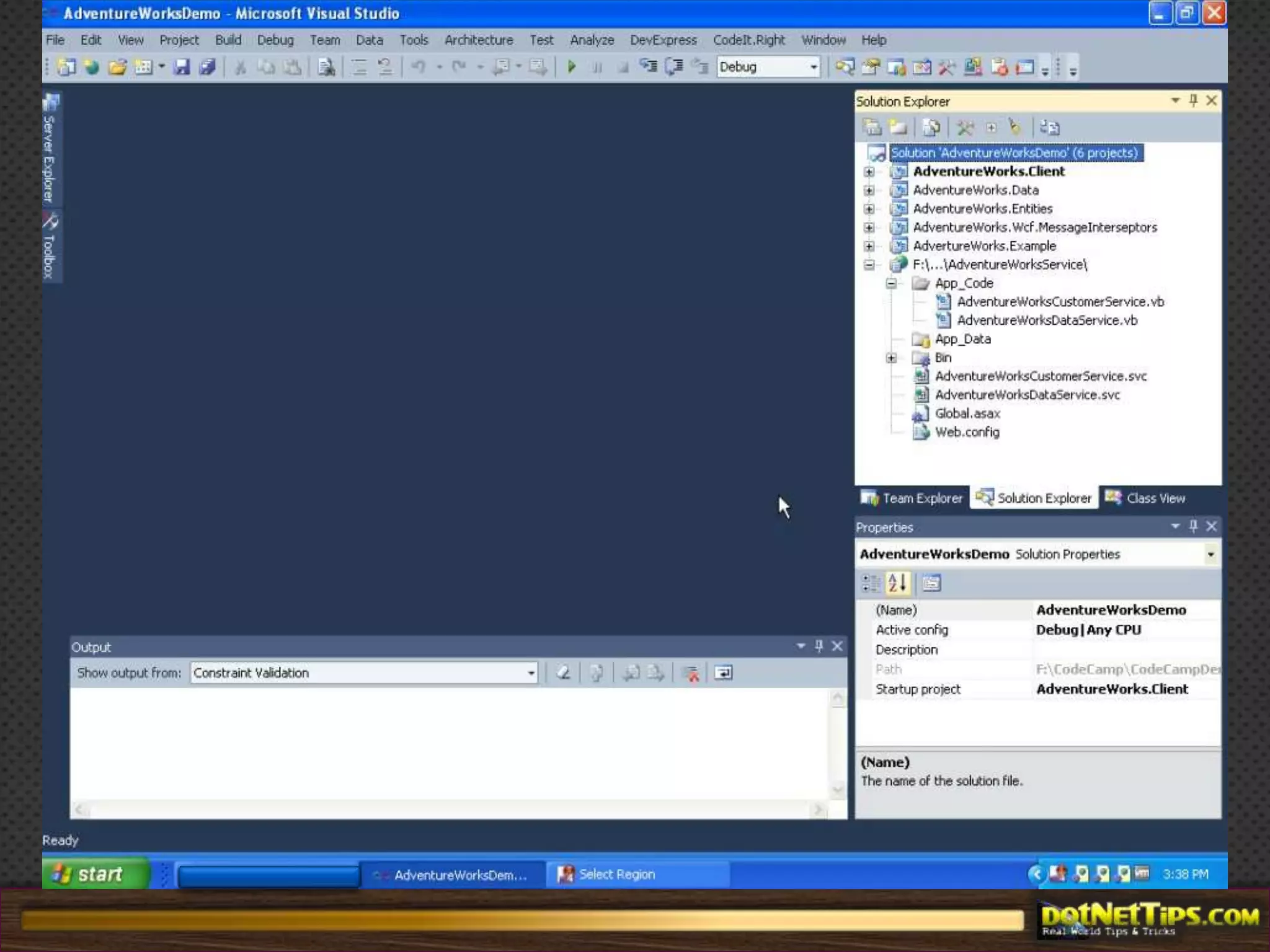
Task: Open the Architecture menu
Action: [478, 40]
